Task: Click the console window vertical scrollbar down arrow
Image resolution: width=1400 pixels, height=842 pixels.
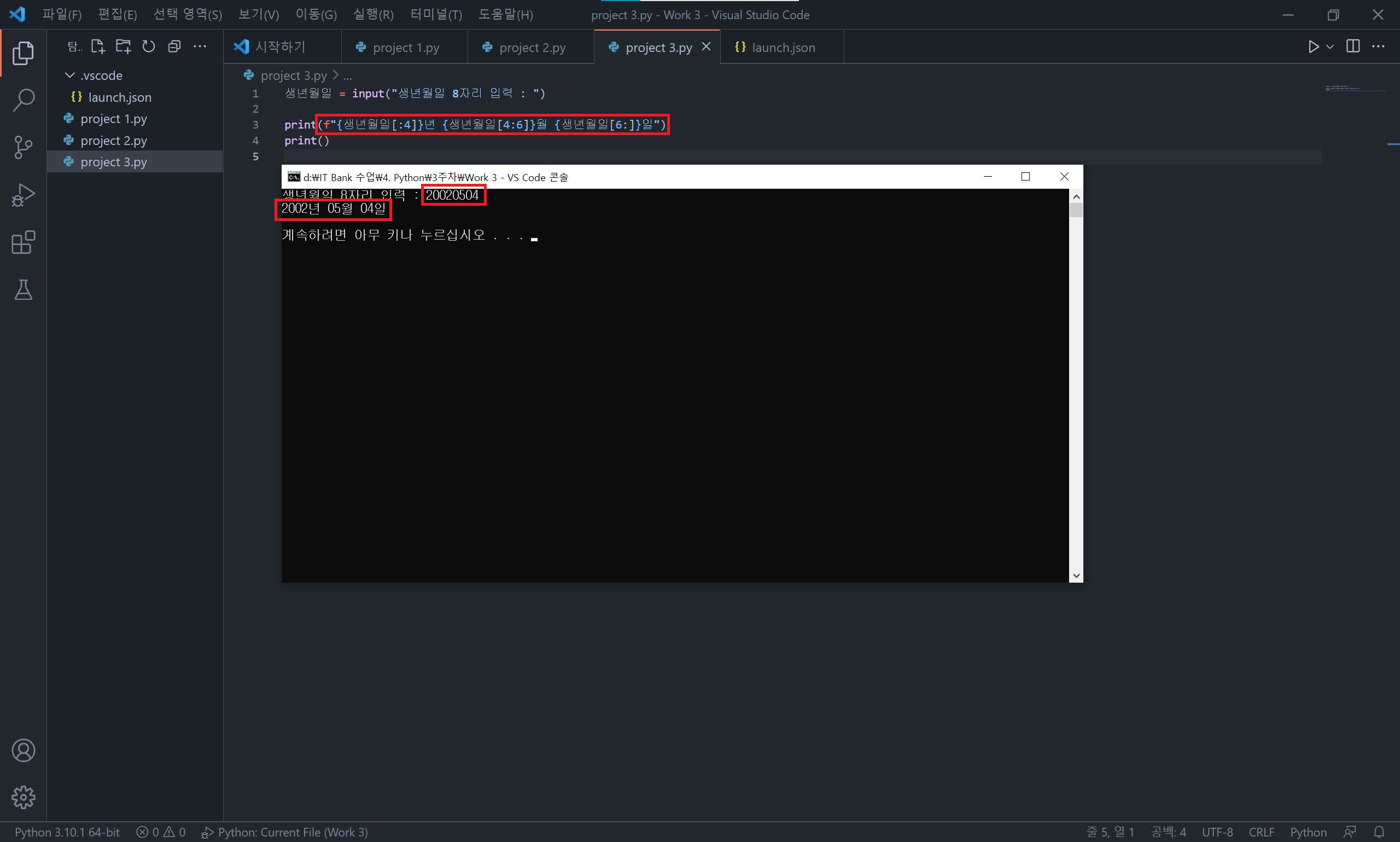Action: [1076, 576]
